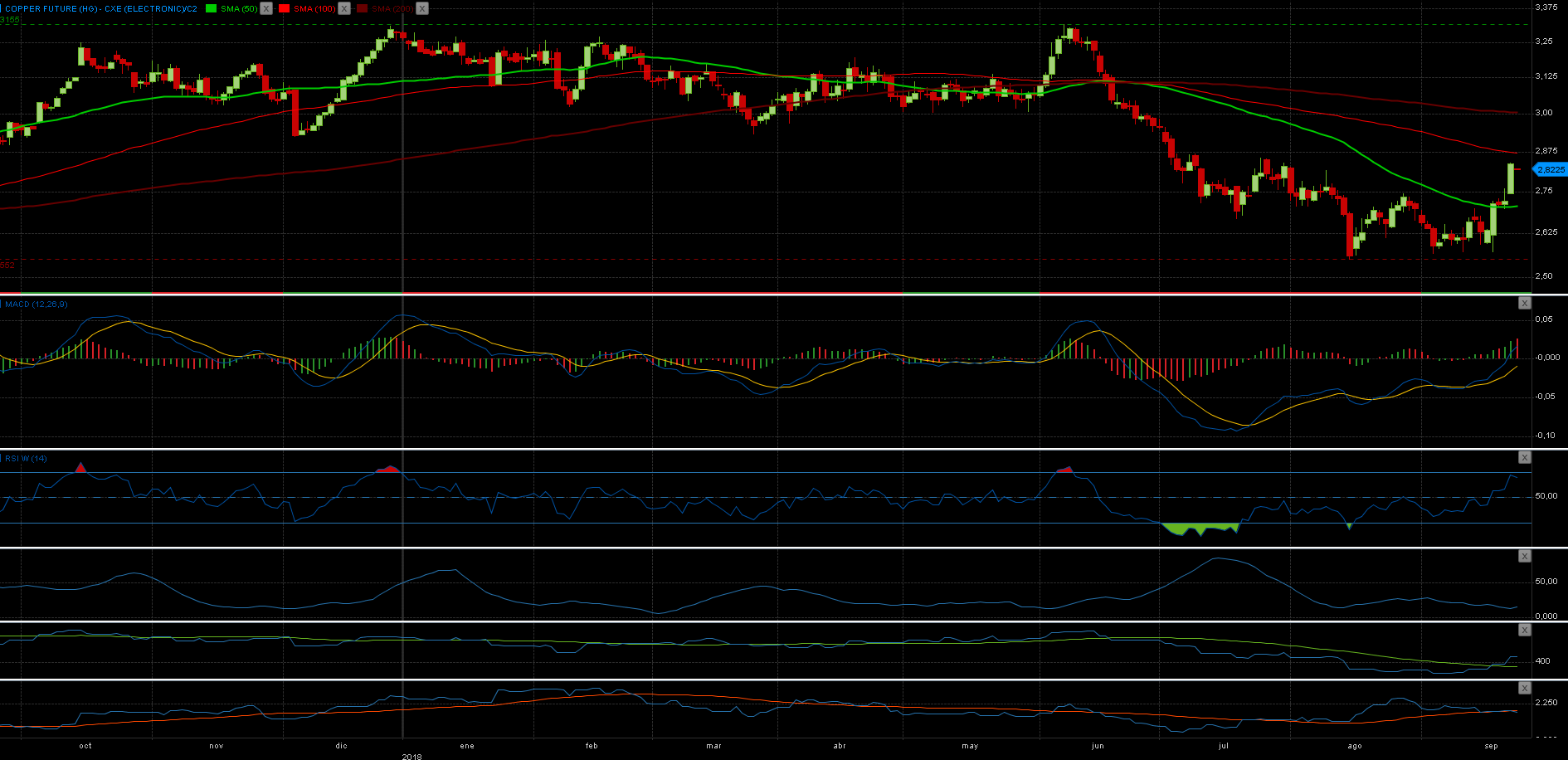This screenshot has height=760, width=1568.
Task: Click the dark red SMA (200) color swatch
Action: coord(363,8)
